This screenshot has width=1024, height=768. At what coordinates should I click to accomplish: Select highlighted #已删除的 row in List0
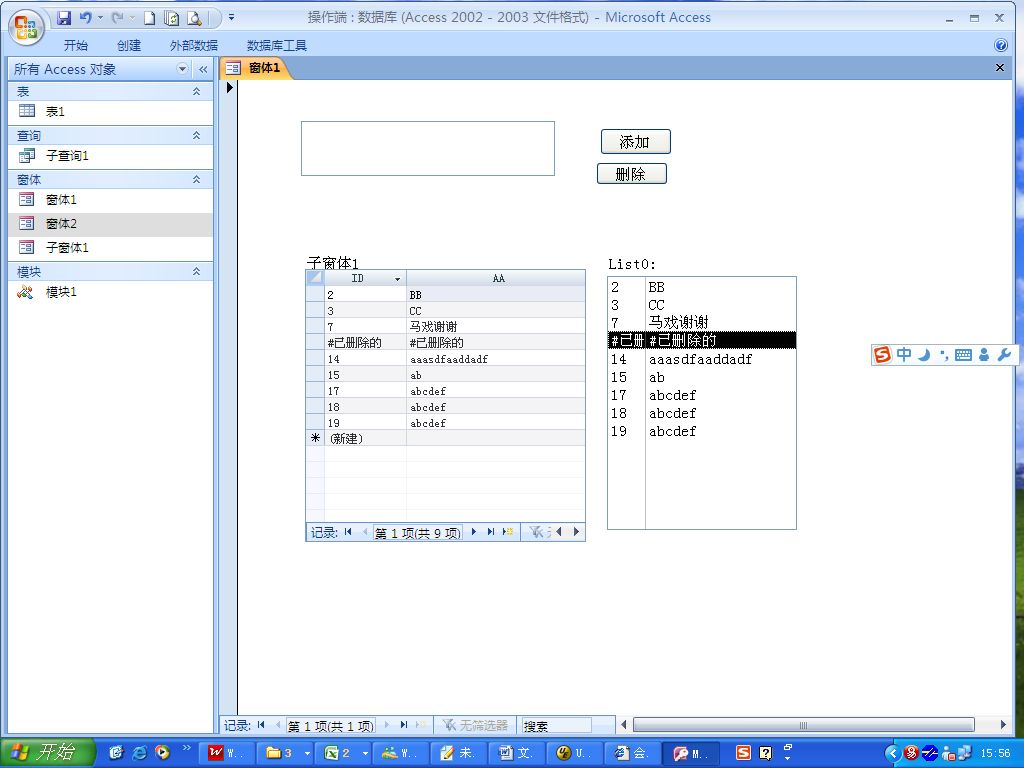coord(701,340)
